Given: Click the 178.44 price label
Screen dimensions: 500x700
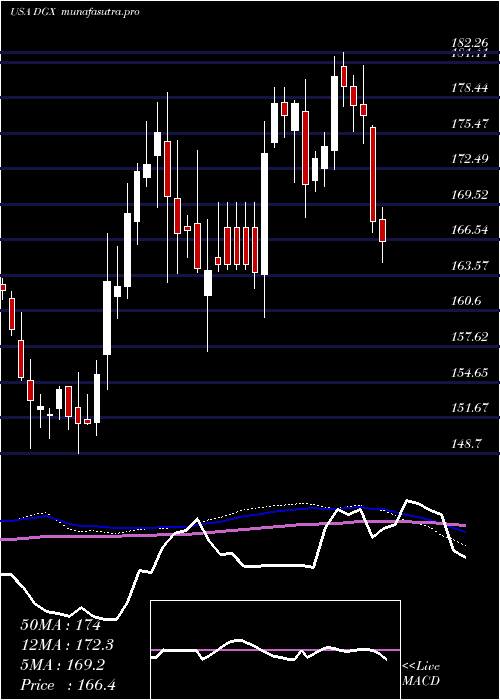Looking at the screenshot, I should click(469, 88).
